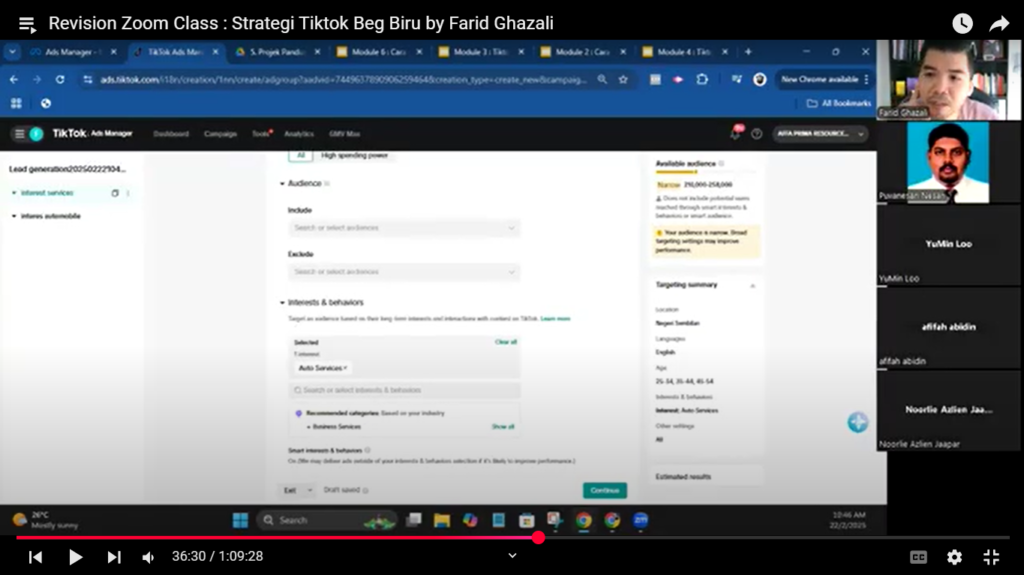Click the search interests & behaviors field
This screenshot has width=1024, height=575.
coord(404,390)
